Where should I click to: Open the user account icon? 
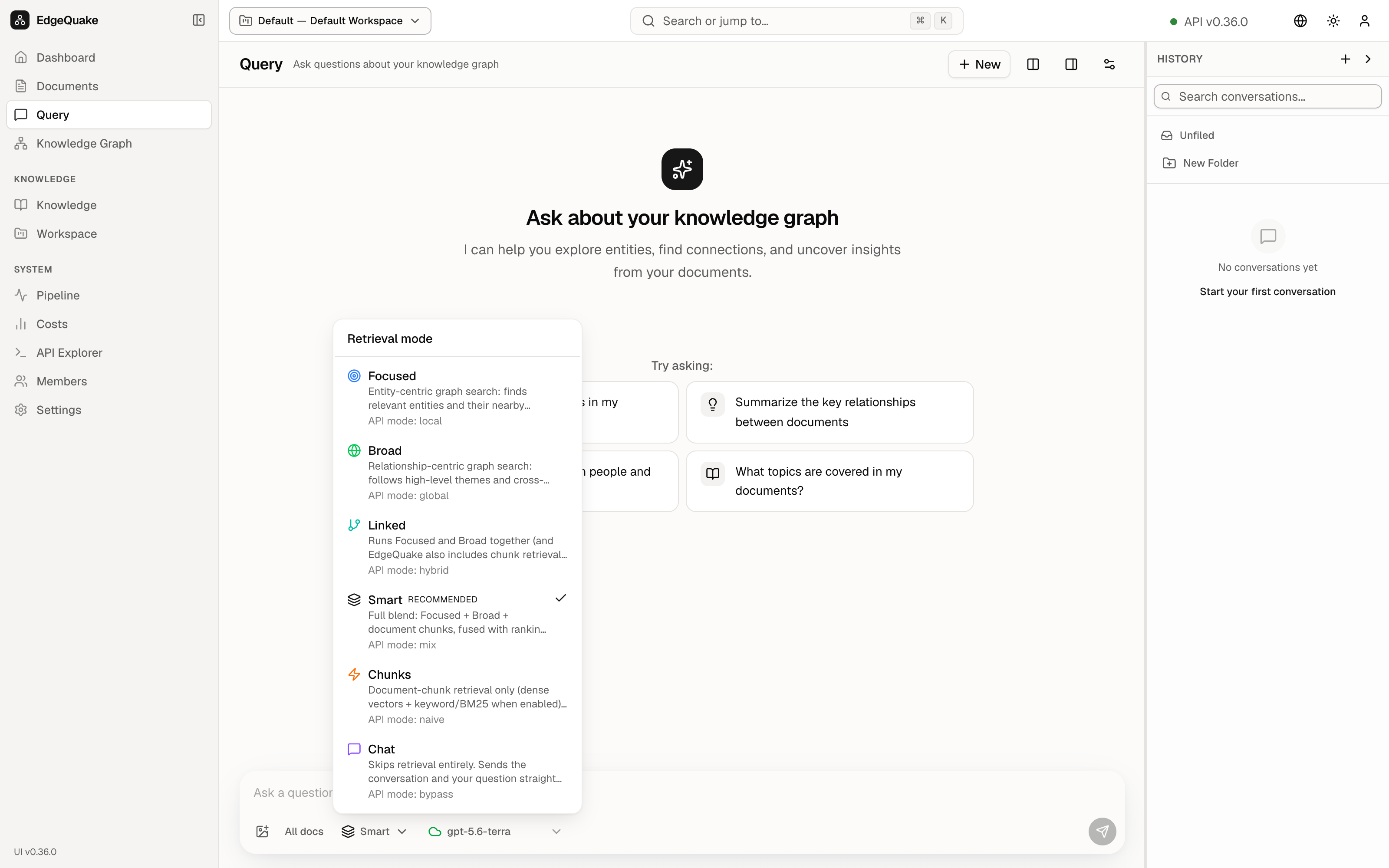pyautogui.click(x=1365, y=21)
